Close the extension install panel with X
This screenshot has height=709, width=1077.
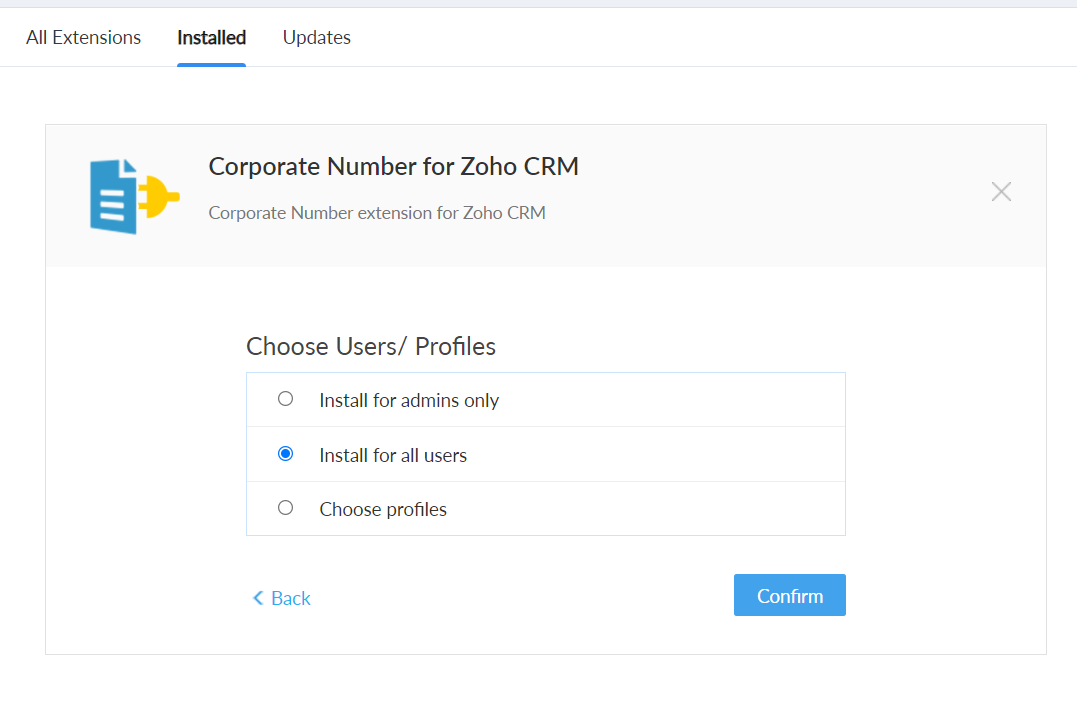[x=1001, y=192]
